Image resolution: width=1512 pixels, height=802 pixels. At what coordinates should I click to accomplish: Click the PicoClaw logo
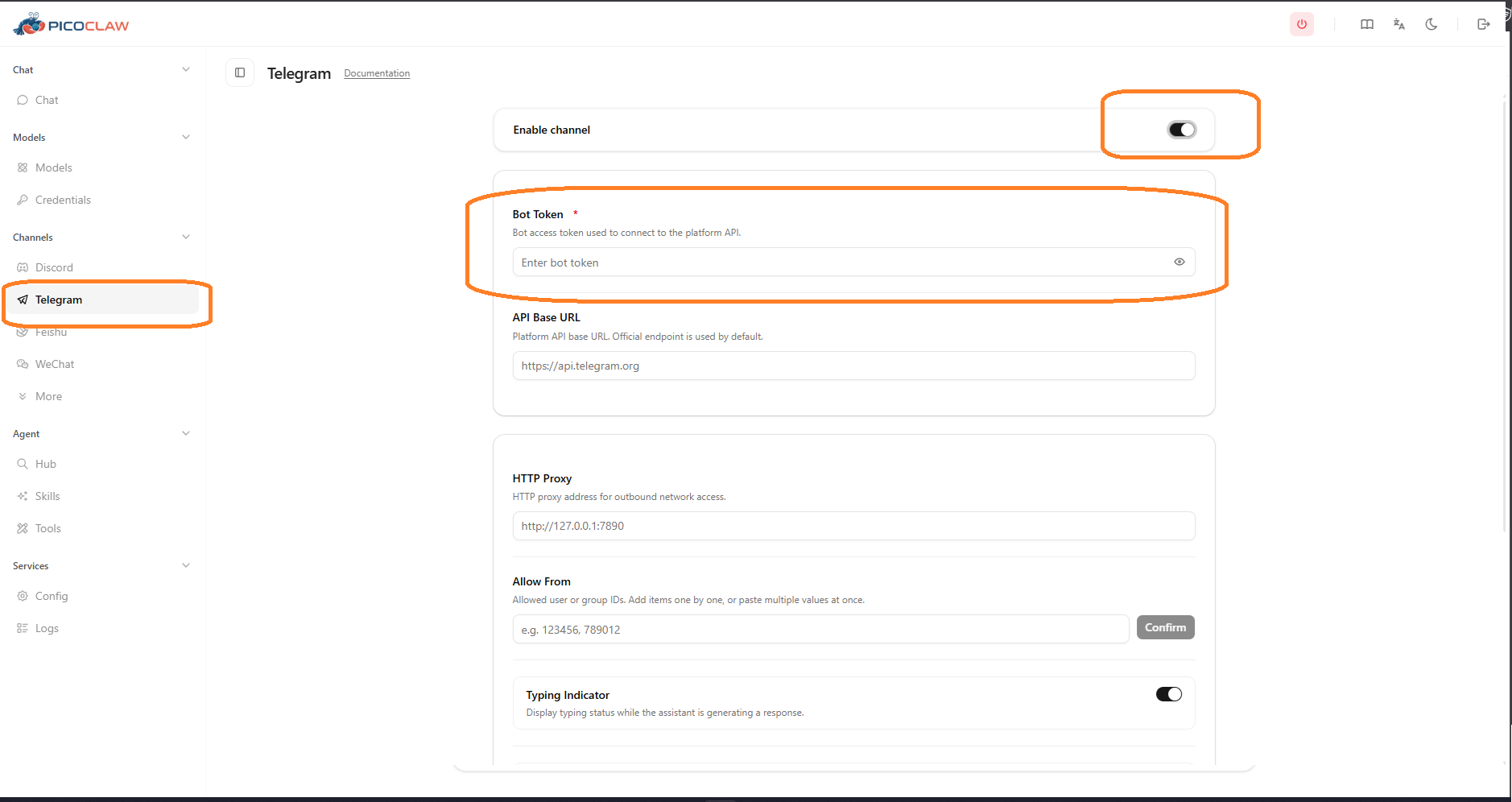click(71, 25)
